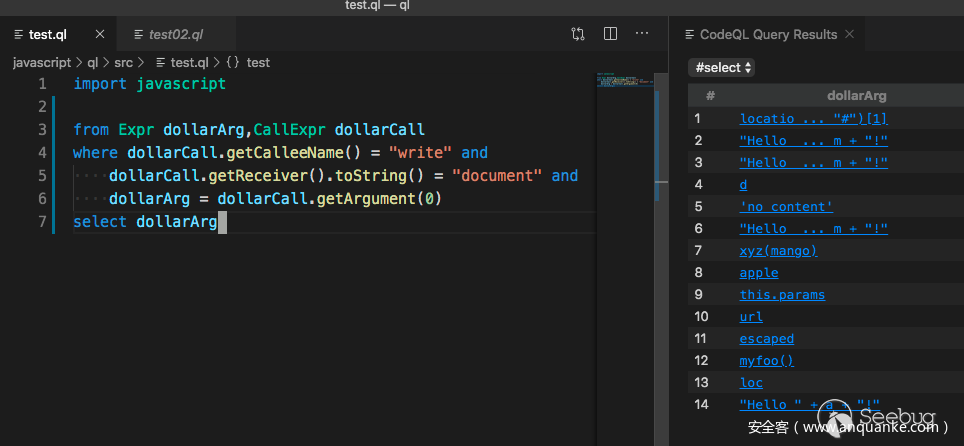Open the row 2 "Hello ... m + "!" link
The width and height of the screenshot is (964, 446).
813,141
